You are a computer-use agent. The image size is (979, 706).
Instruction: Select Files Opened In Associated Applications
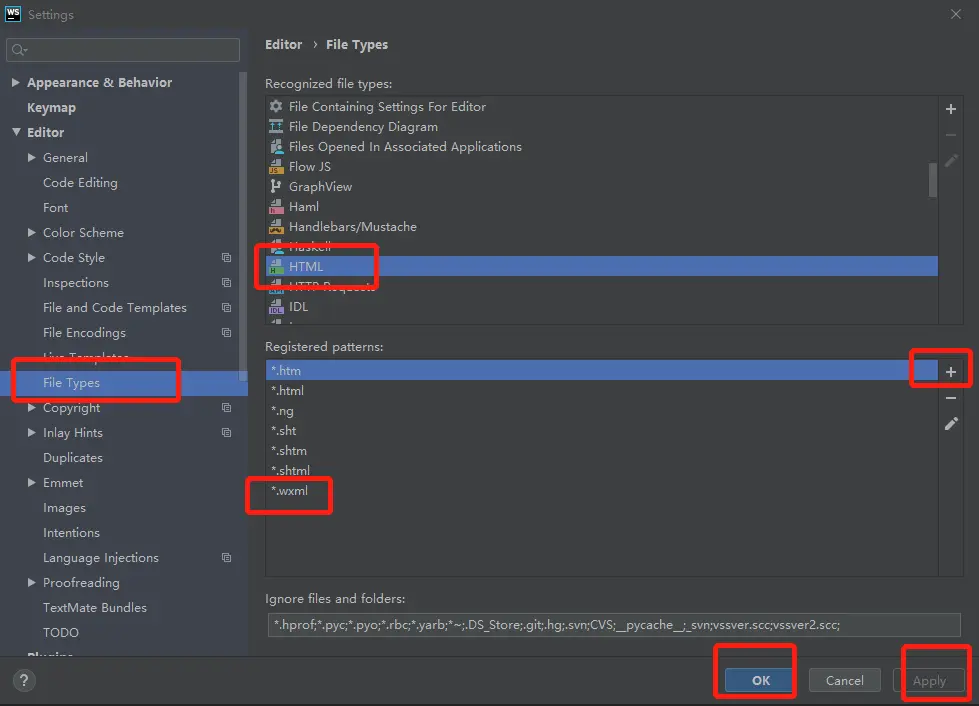(x=601, y=147)
